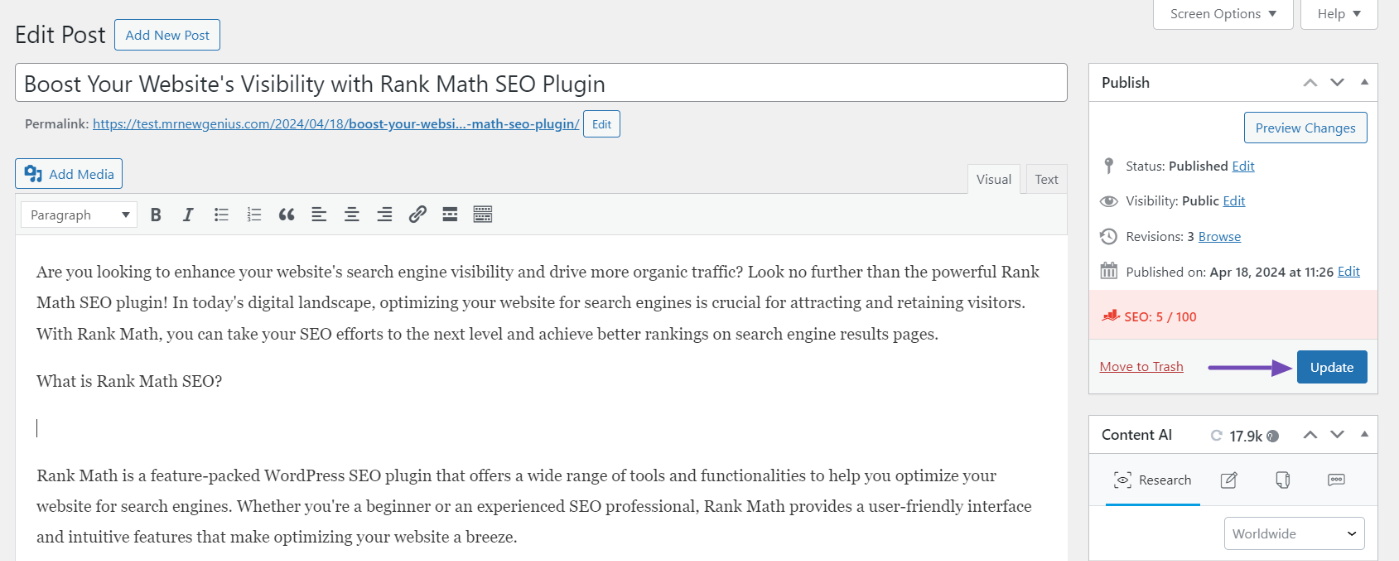The width and height of the screenshot is (1399, 561).
Task: Switch to the Text editor tab
Action: click(1046, 179)
